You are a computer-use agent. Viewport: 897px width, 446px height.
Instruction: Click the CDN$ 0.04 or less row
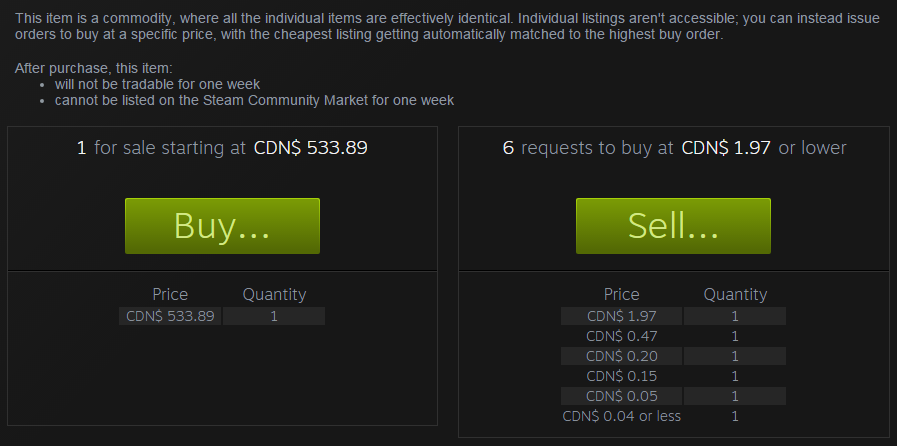click(673, 416)
